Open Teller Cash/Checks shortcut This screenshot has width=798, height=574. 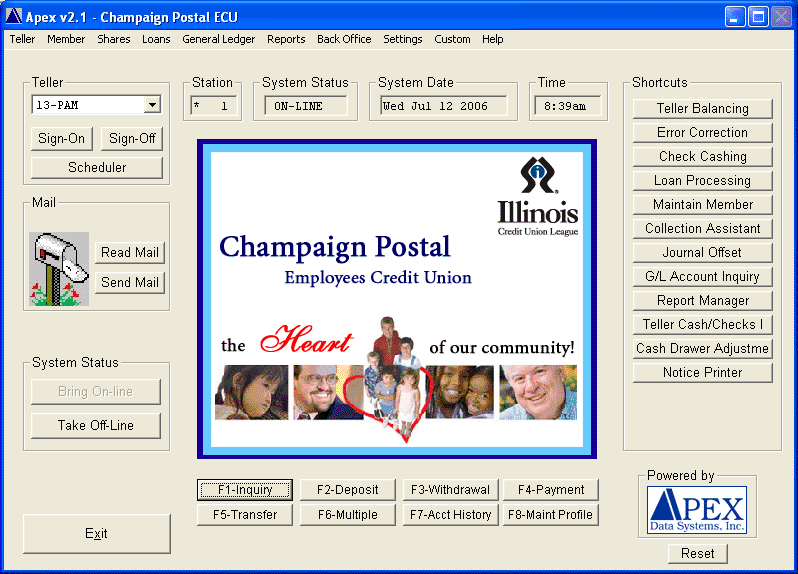[x=703, y=324]
